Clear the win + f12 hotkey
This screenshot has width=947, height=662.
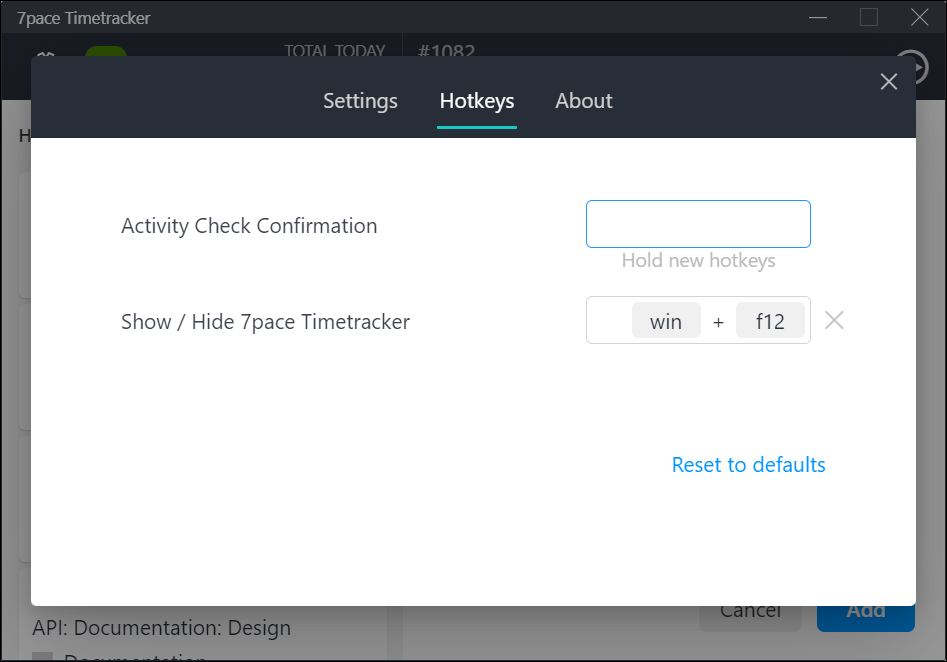(x=834, y=320)
